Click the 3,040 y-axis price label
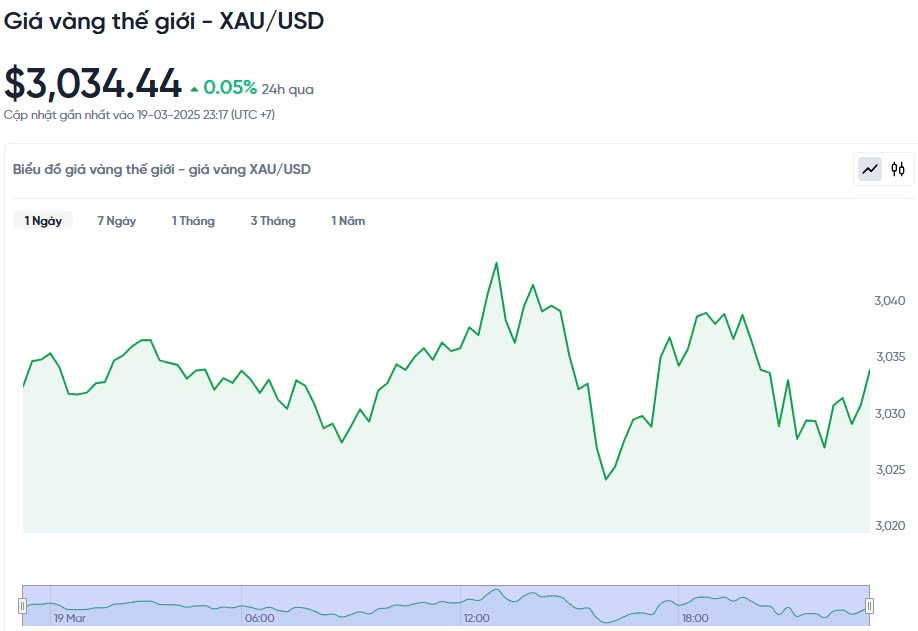The image size is (918, 631). click(x=889, y=301)
